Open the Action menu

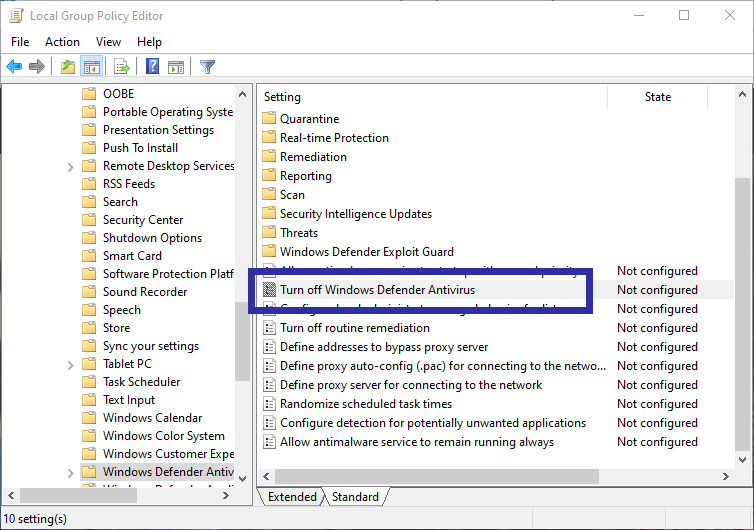coord(63,42)
